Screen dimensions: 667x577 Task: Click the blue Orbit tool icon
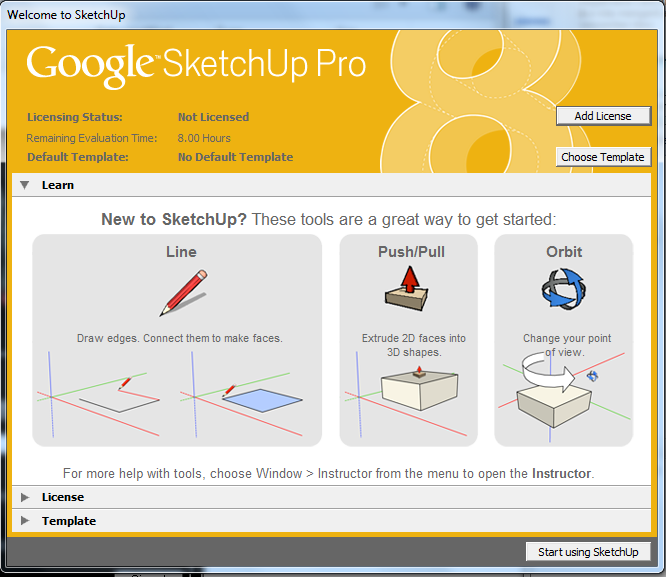[564, 288]
